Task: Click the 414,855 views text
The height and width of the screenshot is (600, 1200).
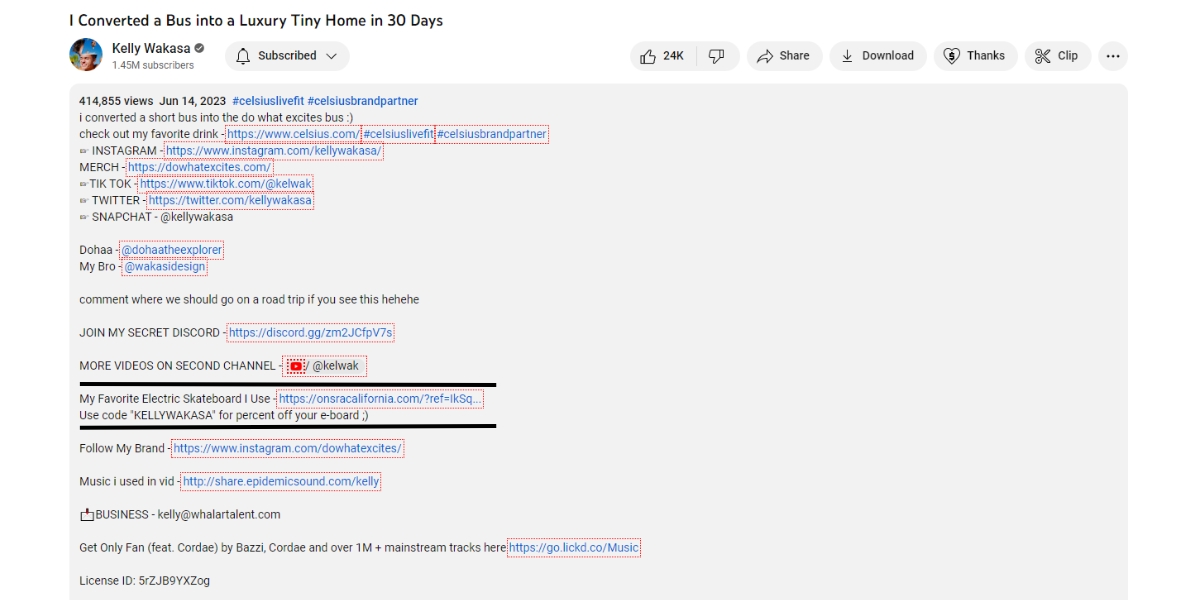Action: pyautogui.click(x=116, y=101)
